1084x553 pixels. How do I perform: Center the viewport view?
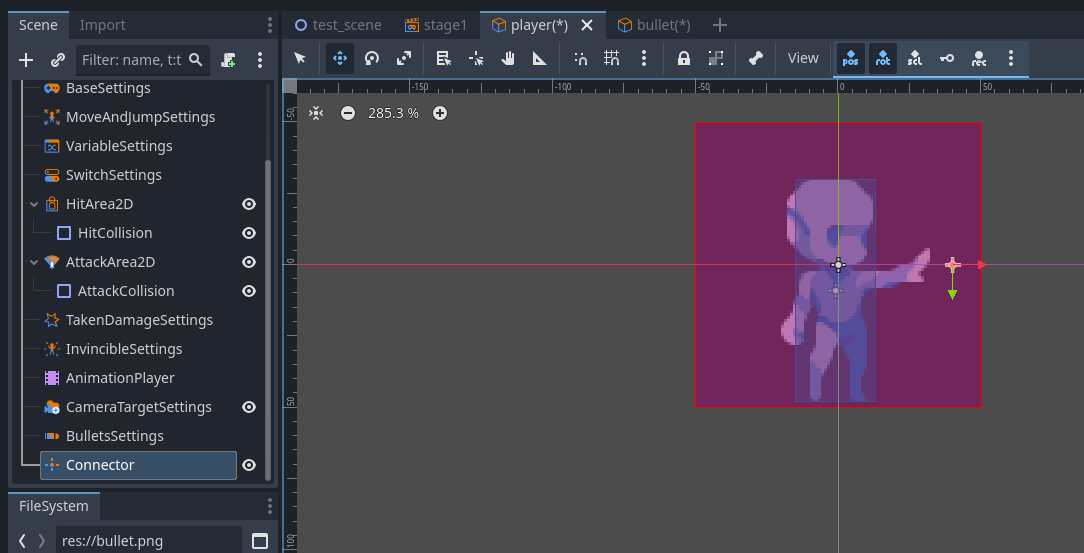316,113
